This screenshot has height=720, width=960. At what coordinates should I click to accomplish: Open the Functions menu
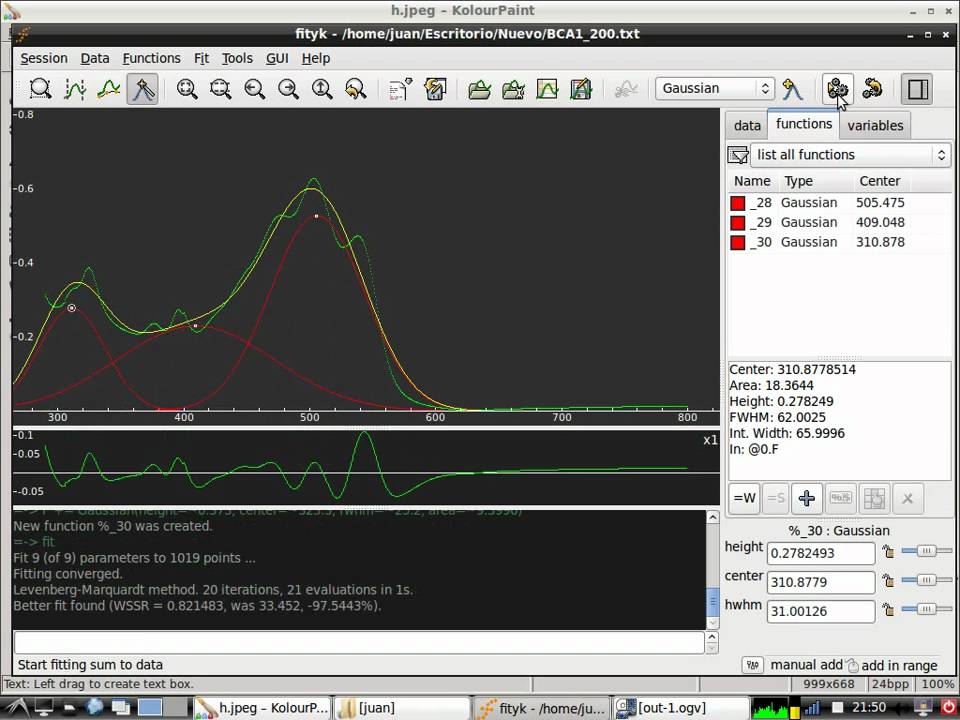[151, 58]
